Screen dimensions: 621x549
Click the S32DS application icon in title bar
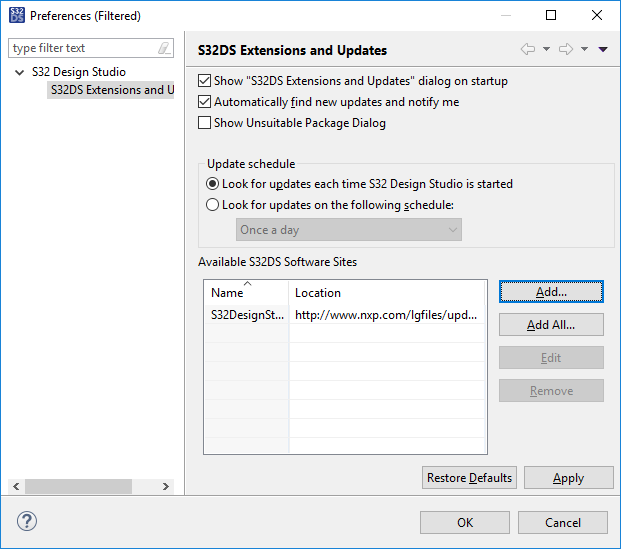[17, 15]
